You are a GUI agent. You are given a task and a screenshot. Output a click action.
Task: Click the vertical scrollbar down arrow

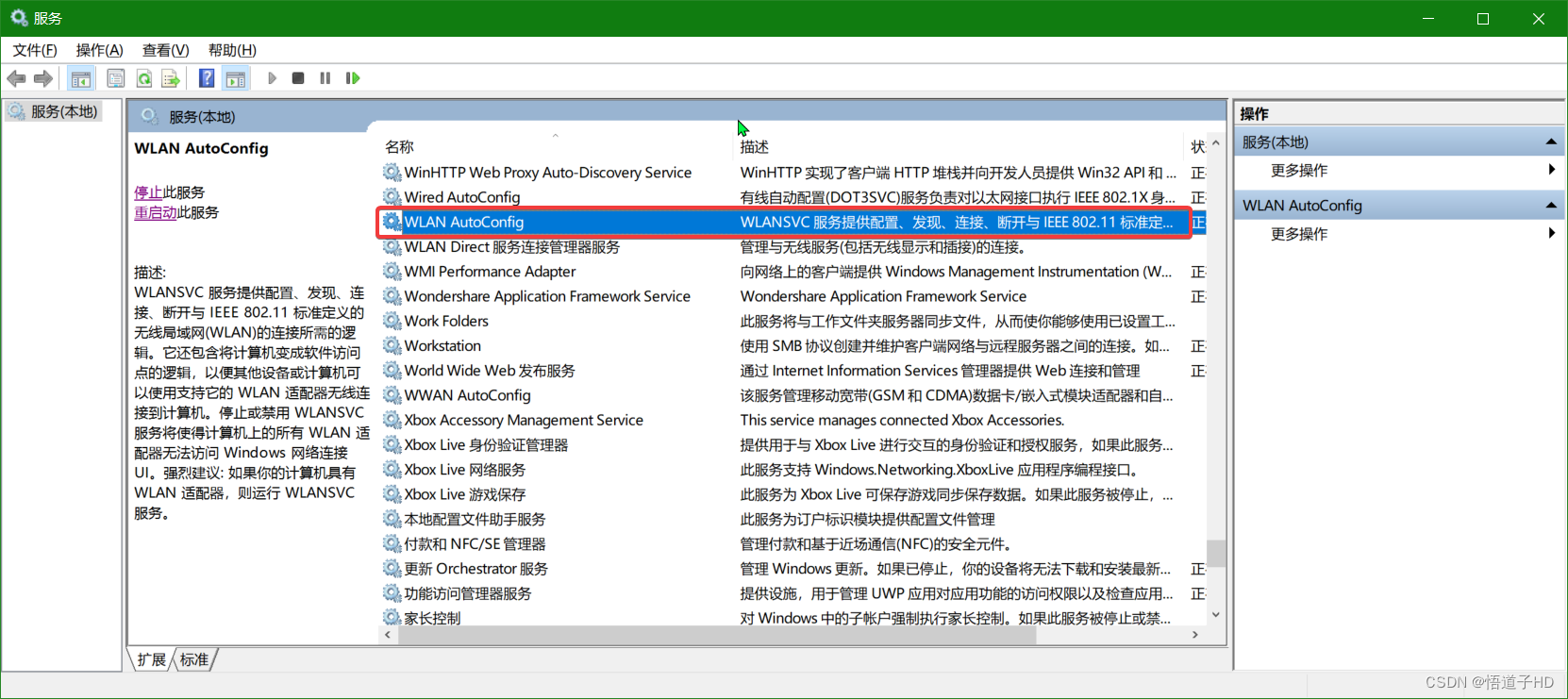tap(1216, 615)
